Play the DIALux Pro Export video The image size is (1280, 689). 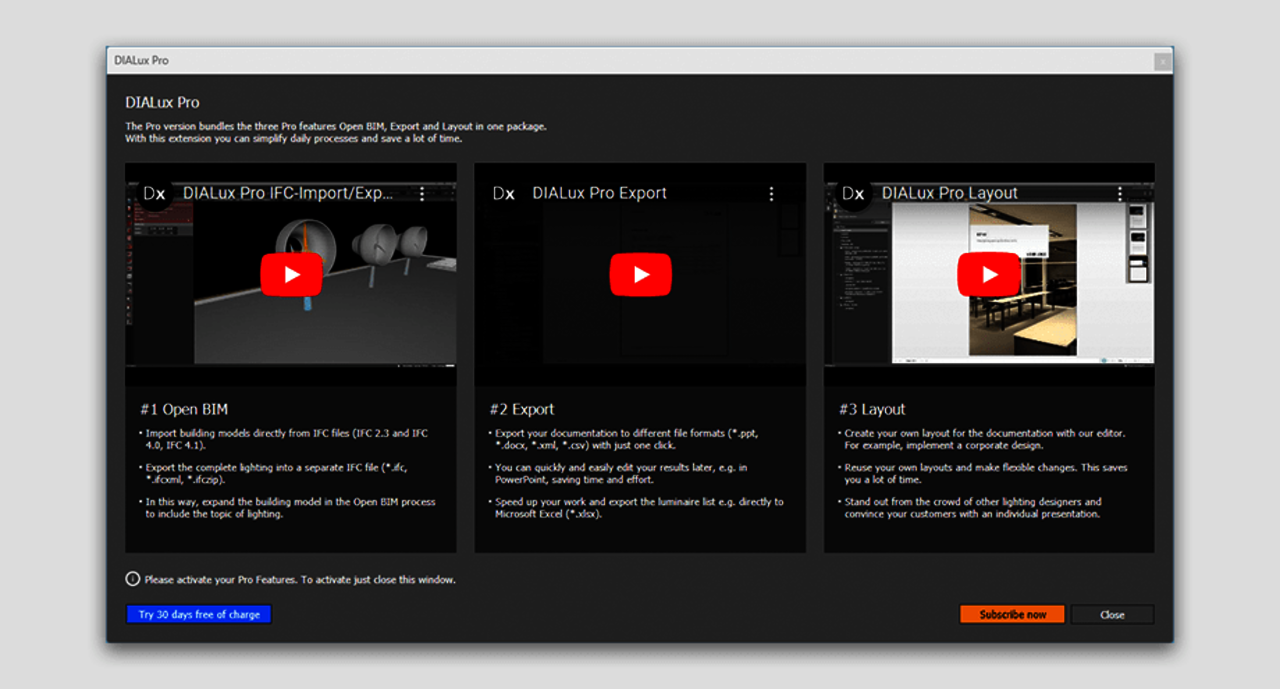(x=640, y=275)
